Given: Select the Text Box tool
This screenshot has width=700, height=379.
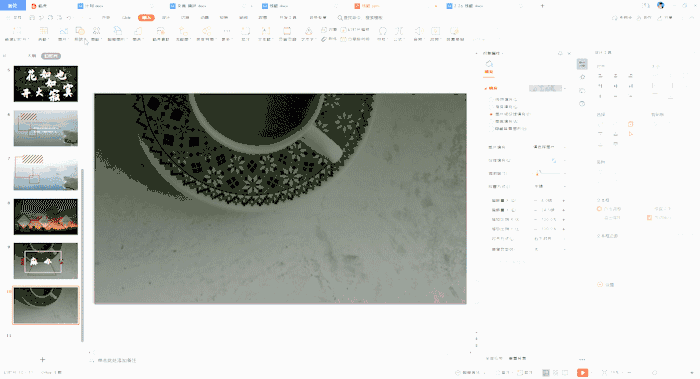Looking at the screenshot, I should 265,34.
